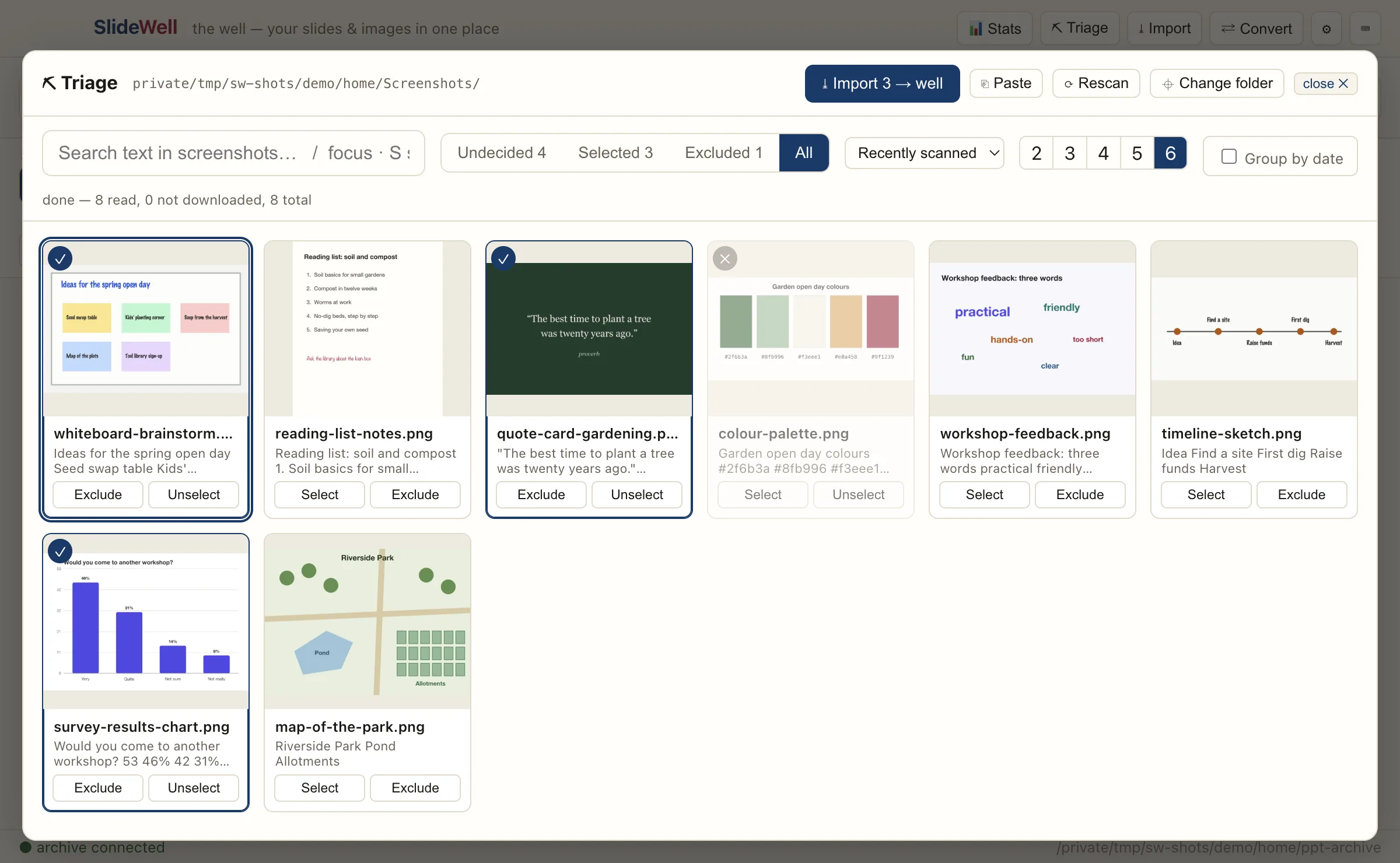This screenshot has width=1400, height=863.
Task: Open the reading-list-notes thumbnail
Action: pos(367,329)
